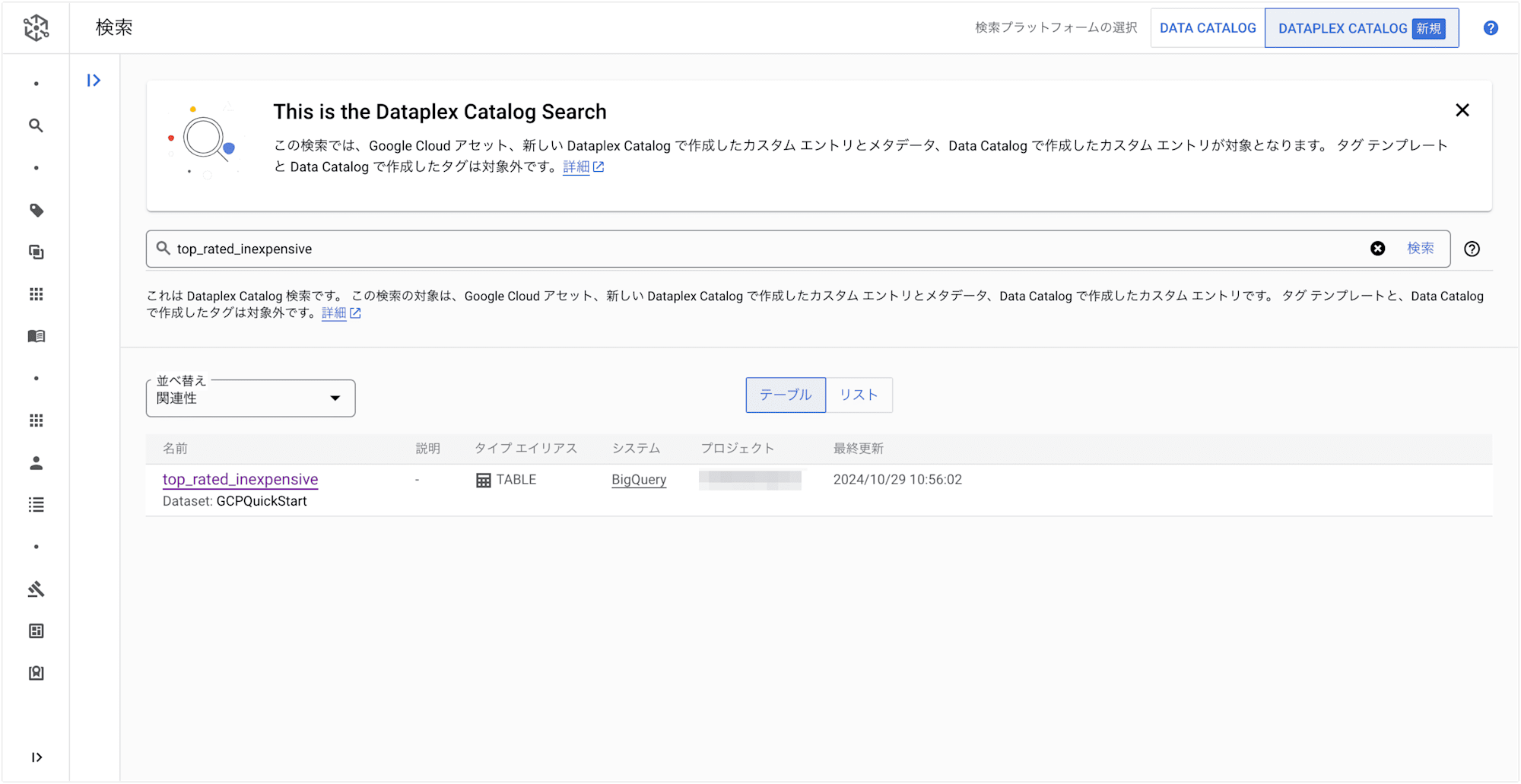Open the open-book glossary icon in sidebar
1521x784 pixels.
pos(36,336)
